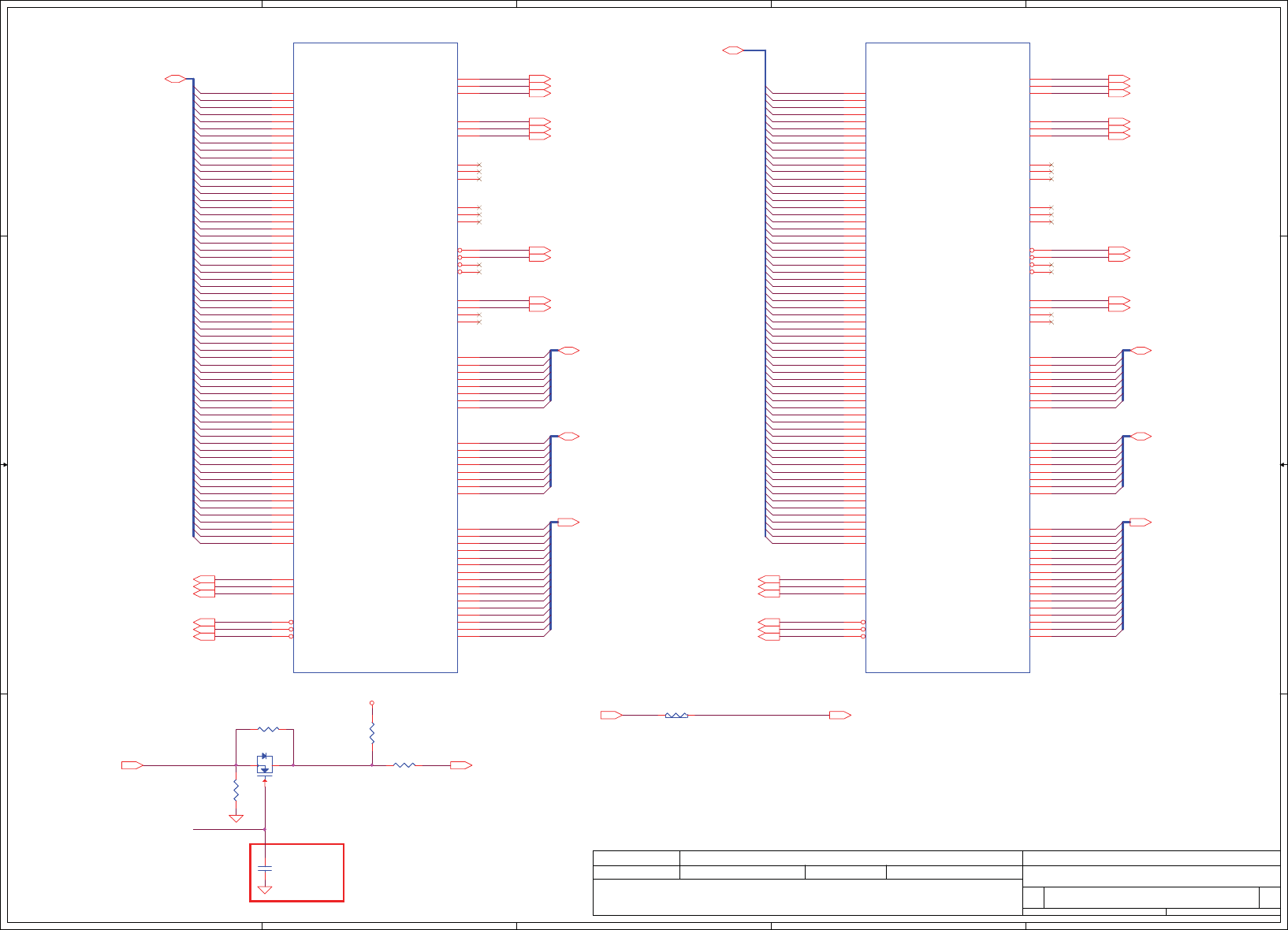
Task: Click the output port ending the standalone resistor net
Action: (840, 715)
